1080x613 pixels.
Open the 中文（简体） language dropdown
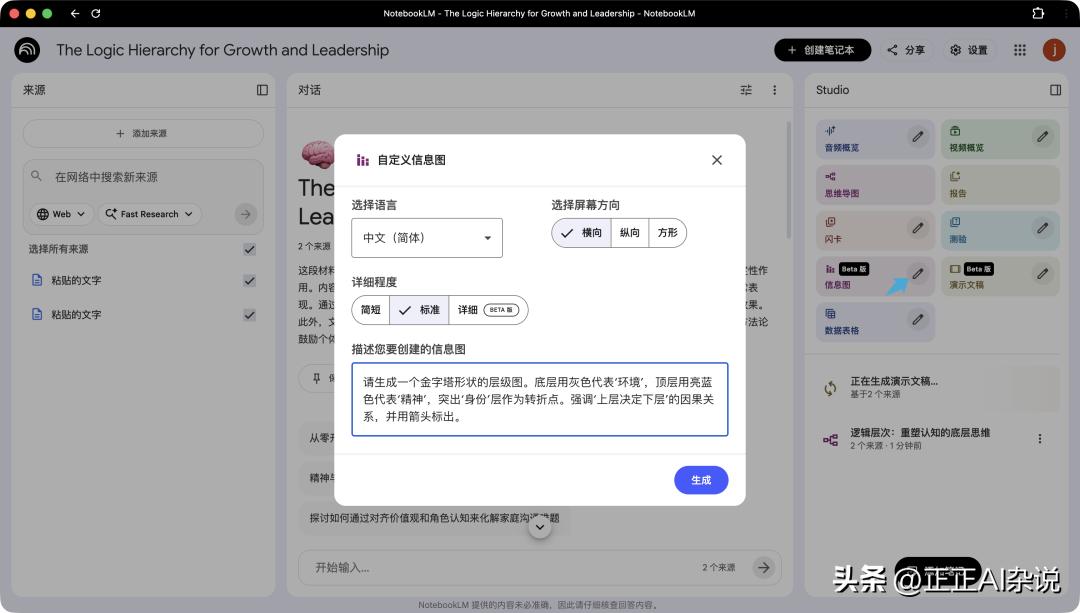coord(427,238)
